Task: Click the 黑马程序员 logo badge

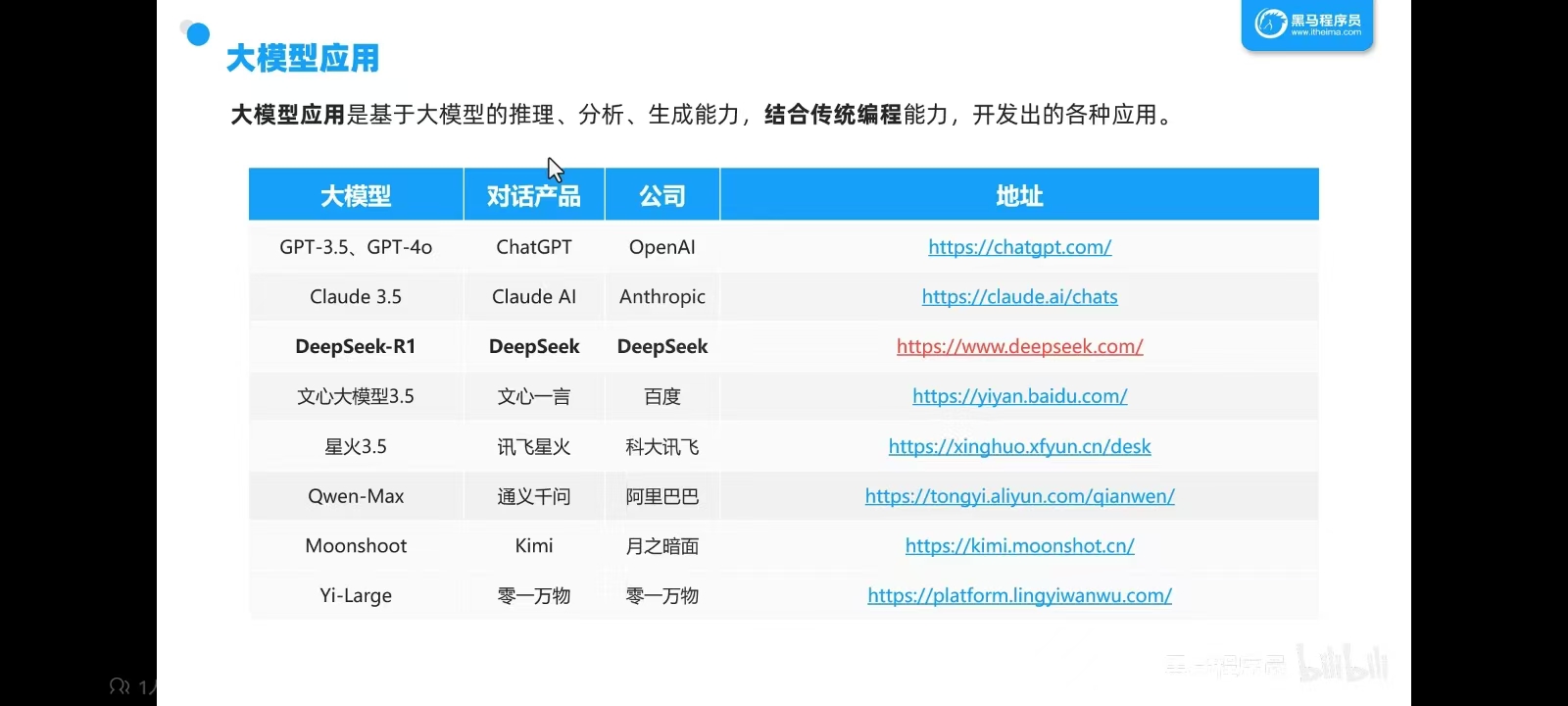Action: click(x=1307, y=24)
